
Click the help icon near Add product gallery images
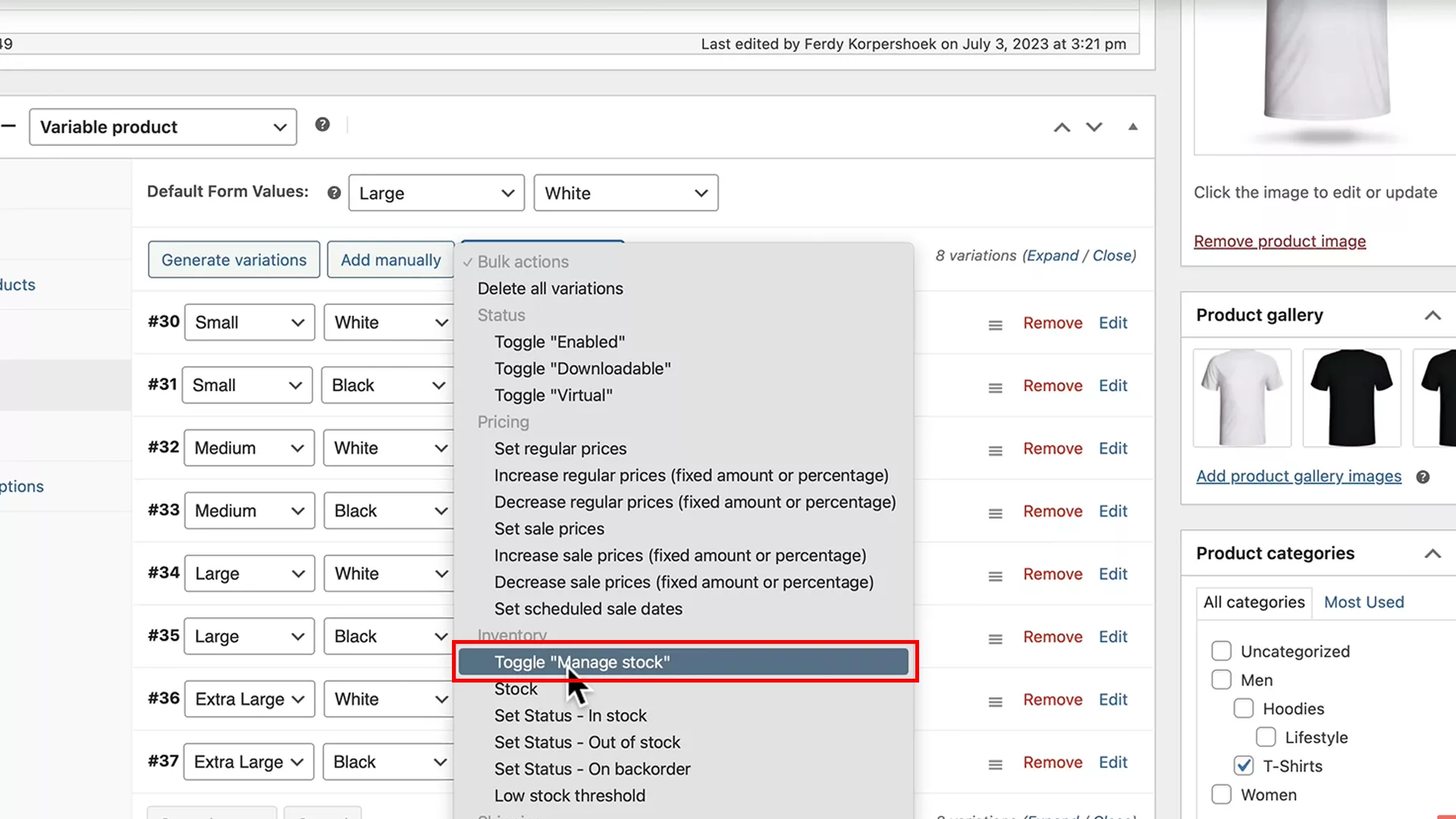tap(1423, 477)
